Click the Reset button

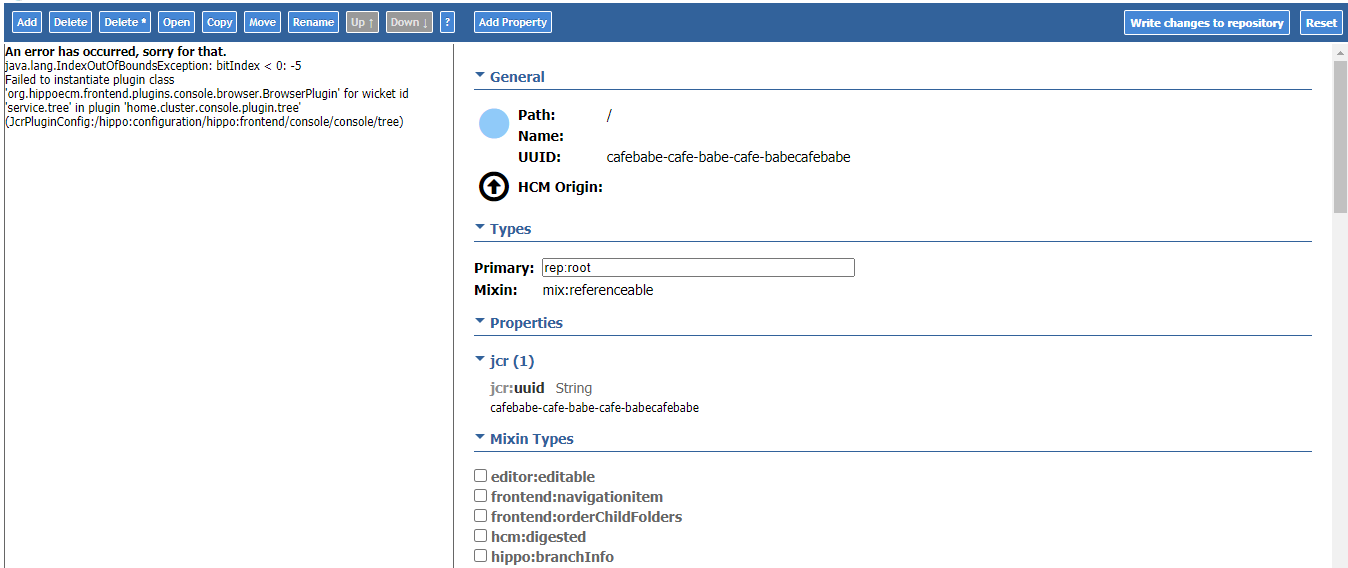point(1321,22)
